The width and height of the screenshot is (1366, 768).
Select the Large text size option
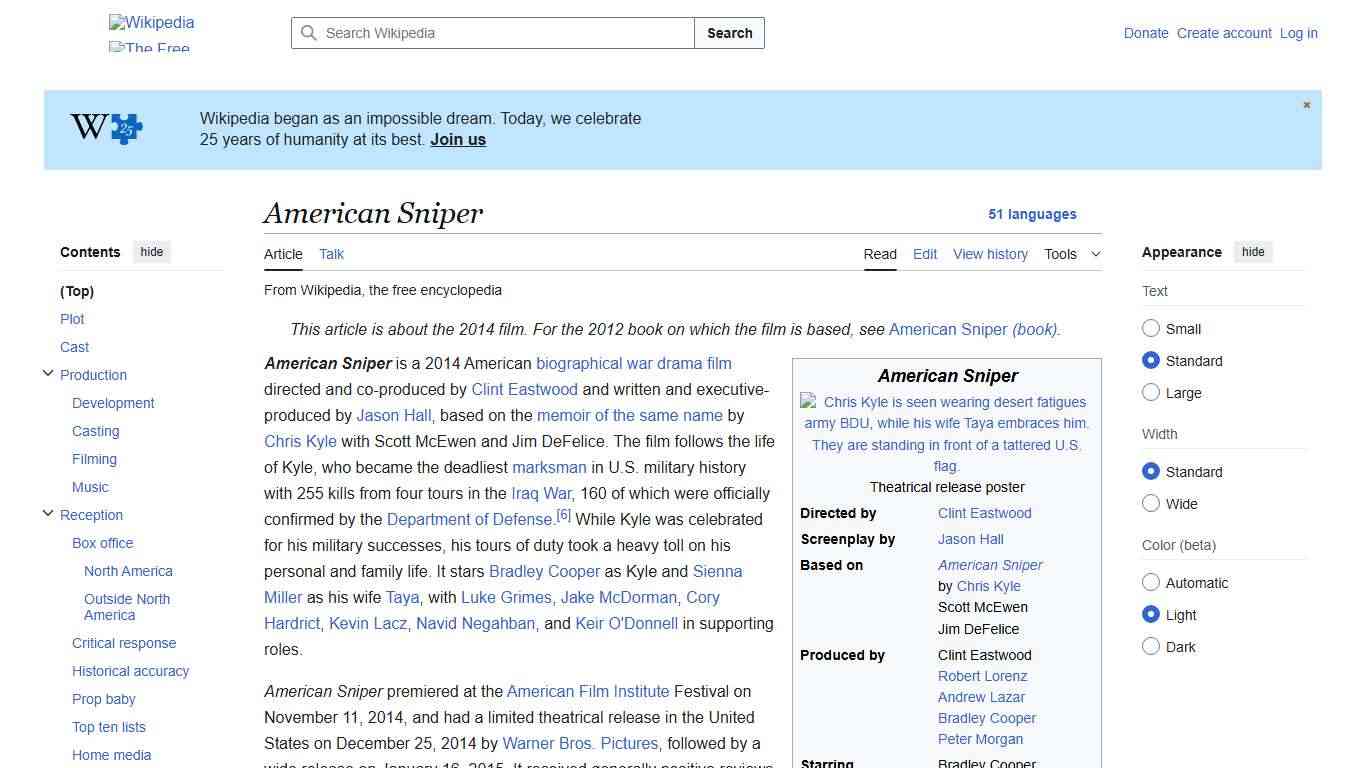click(x=1151, y=393)
